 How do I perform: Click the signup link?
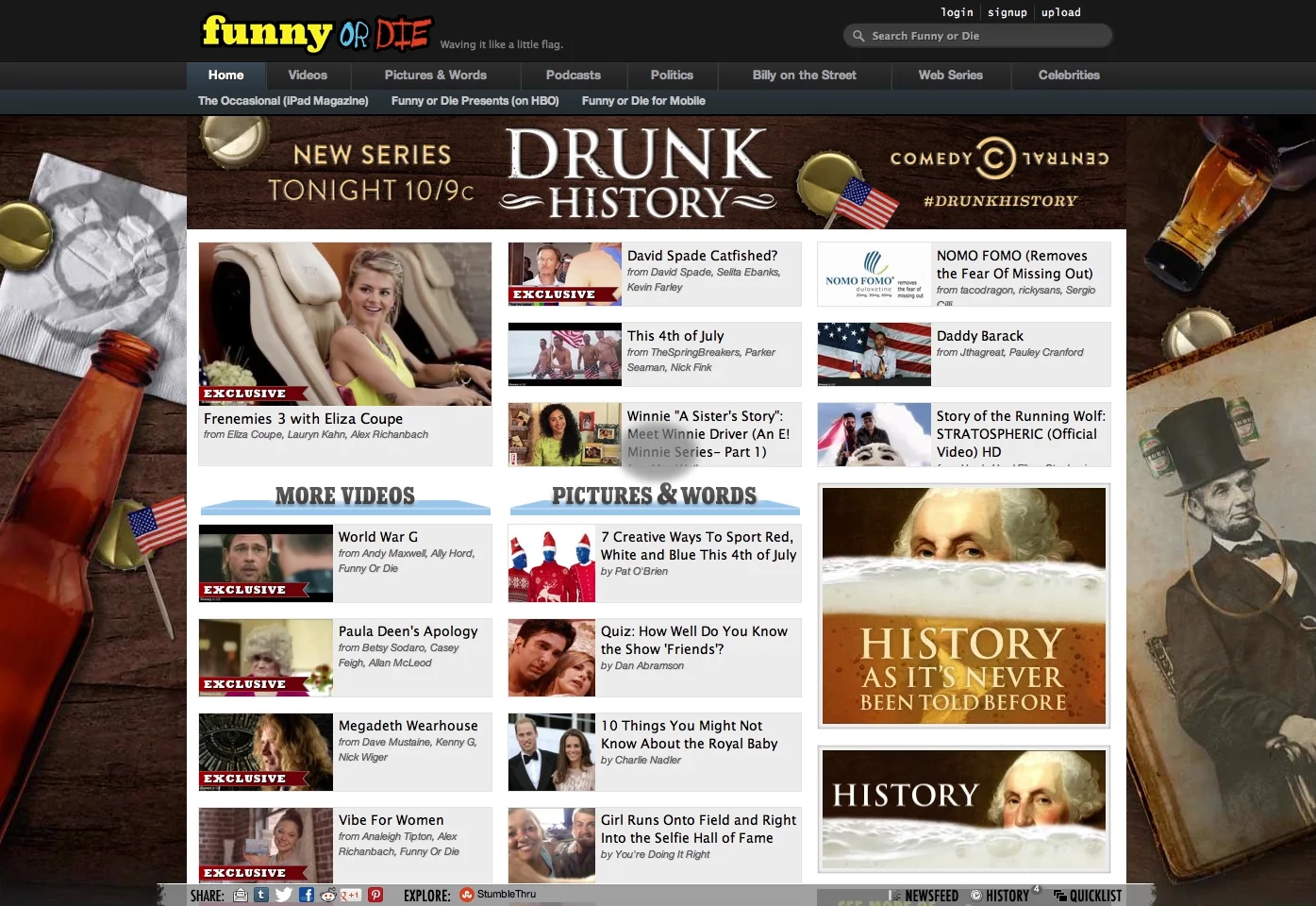point(1007,12)
